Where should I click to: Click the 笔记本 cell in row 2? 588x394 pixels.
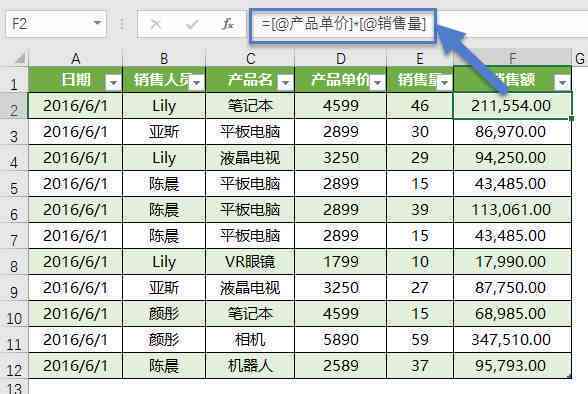(x=250, y=106)
